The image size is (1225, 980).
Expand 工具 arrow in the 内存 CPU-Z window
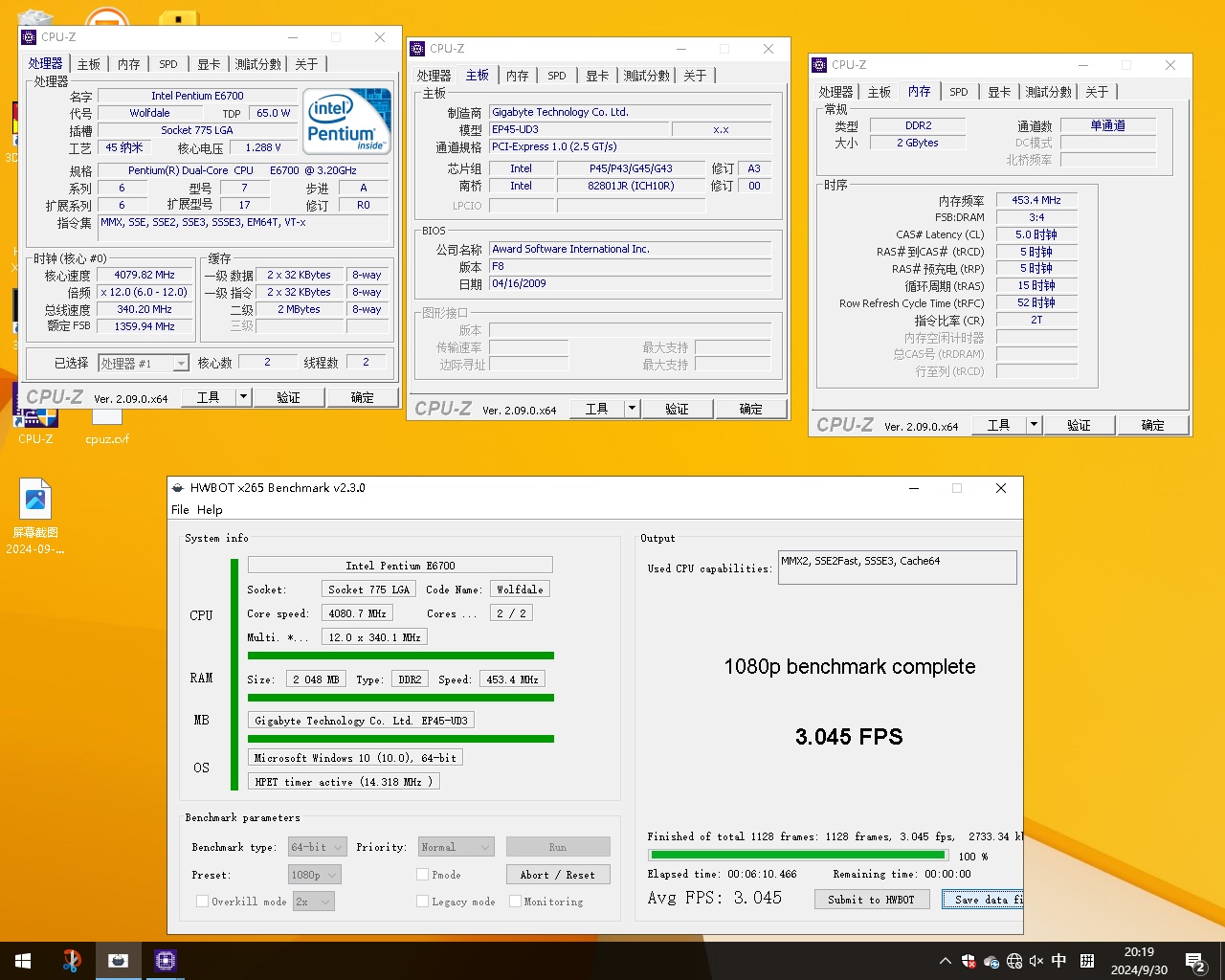click(1034, 425)
